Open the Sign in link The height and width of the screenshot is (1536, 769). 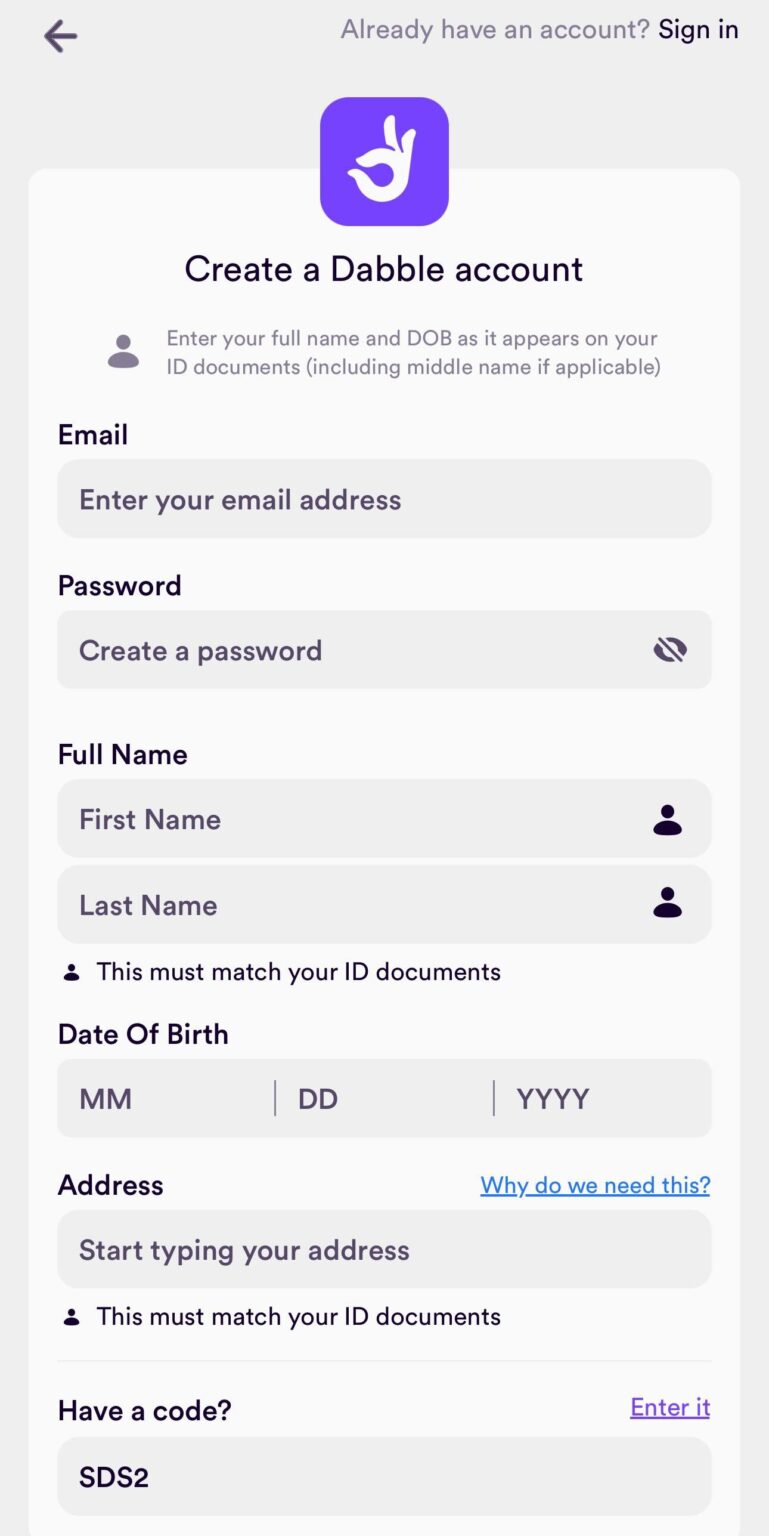click(x=698, y=30)
